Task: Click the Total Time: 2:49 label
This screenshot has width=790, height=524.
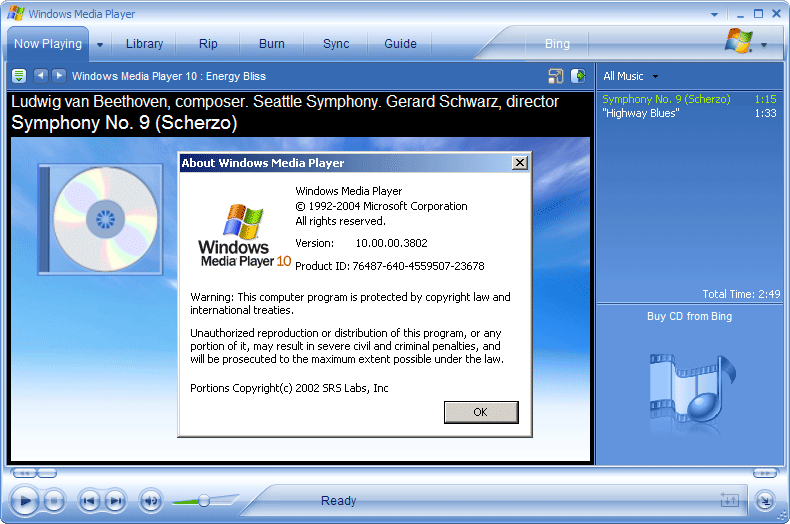Action: coord(741,294)
